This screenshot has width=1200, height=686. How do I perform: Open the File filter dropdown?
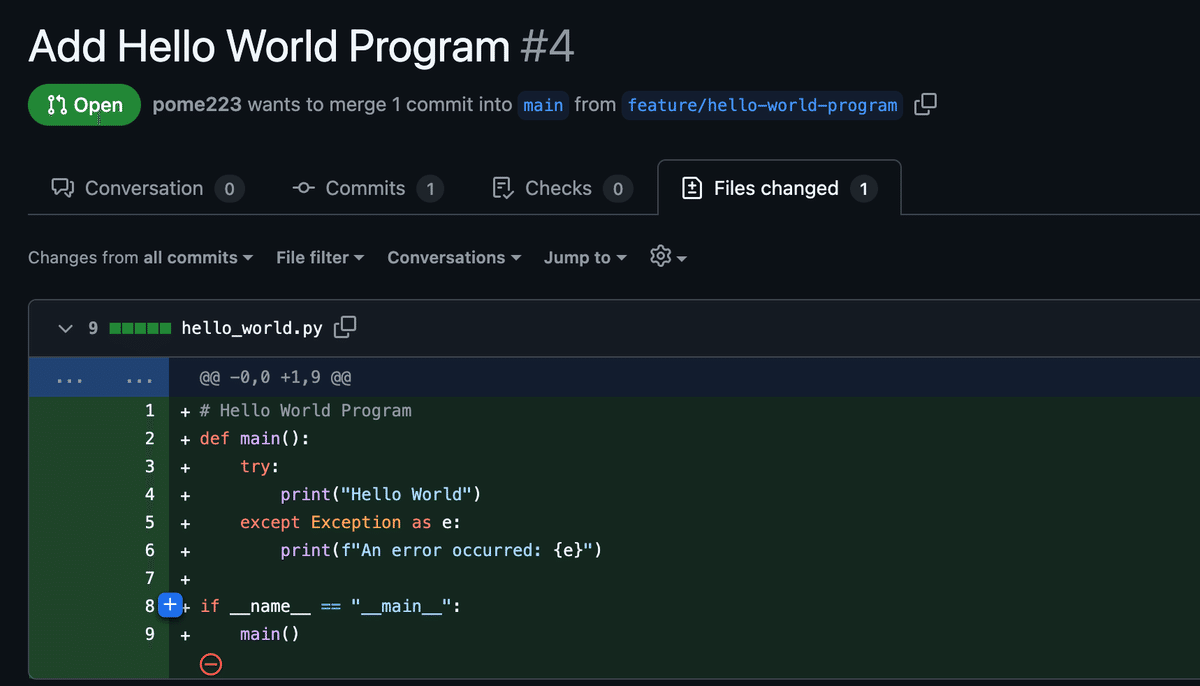tap(319, 257)
